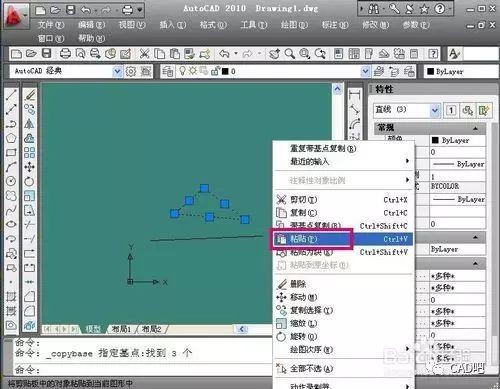The image size is (500, 389).
Task: Open Undo history dropdown arrow
Action: [236, 53]
